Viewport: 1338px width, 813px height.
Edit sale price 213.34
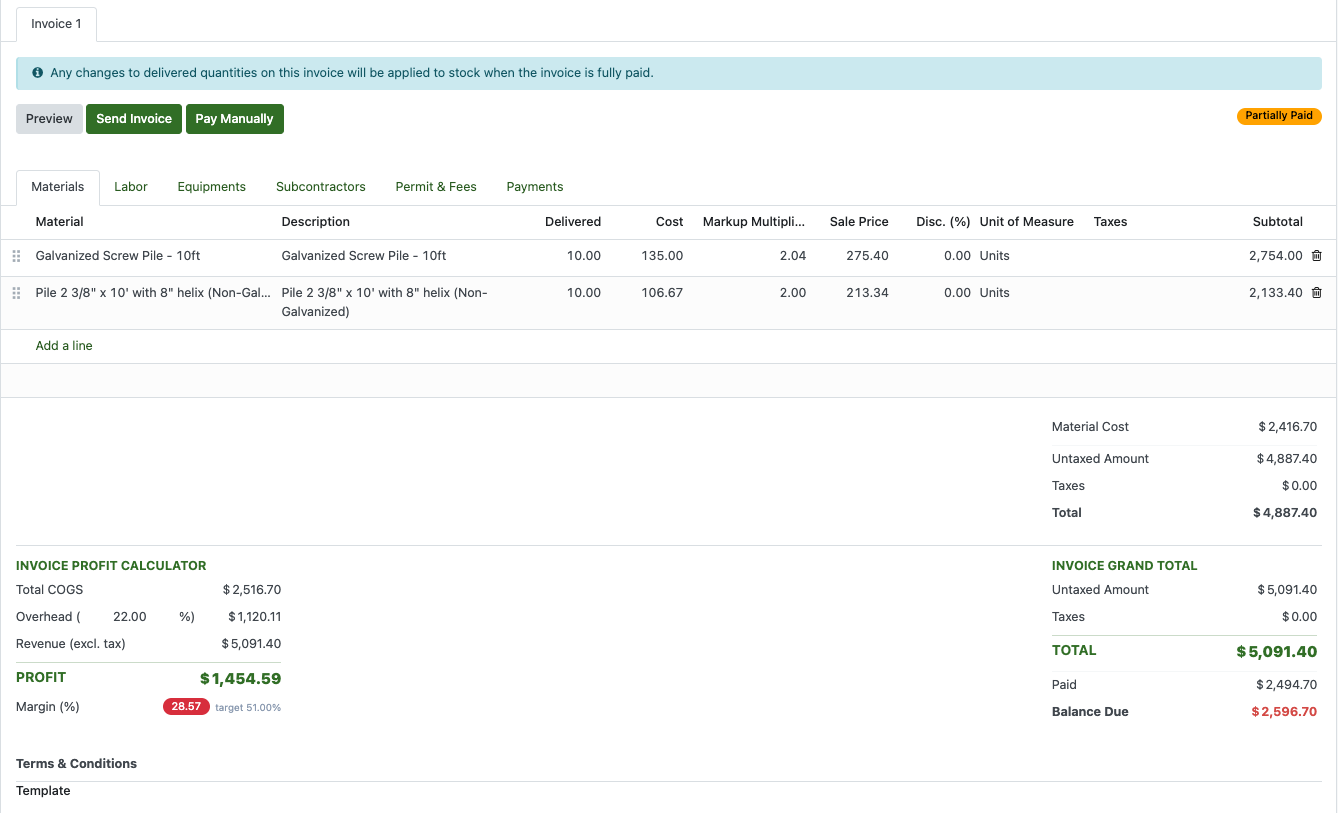(x=867, y=293)
